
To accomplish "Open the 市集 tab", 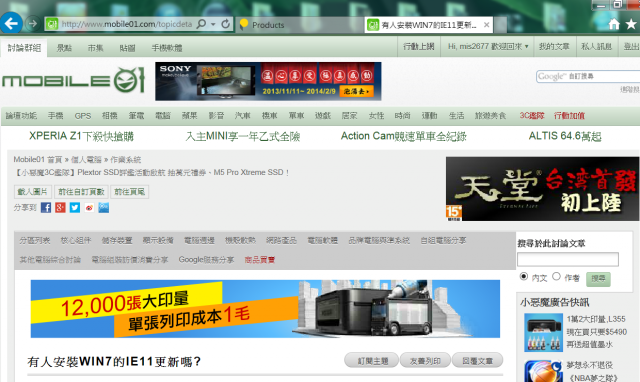I will tap(96, 48).
